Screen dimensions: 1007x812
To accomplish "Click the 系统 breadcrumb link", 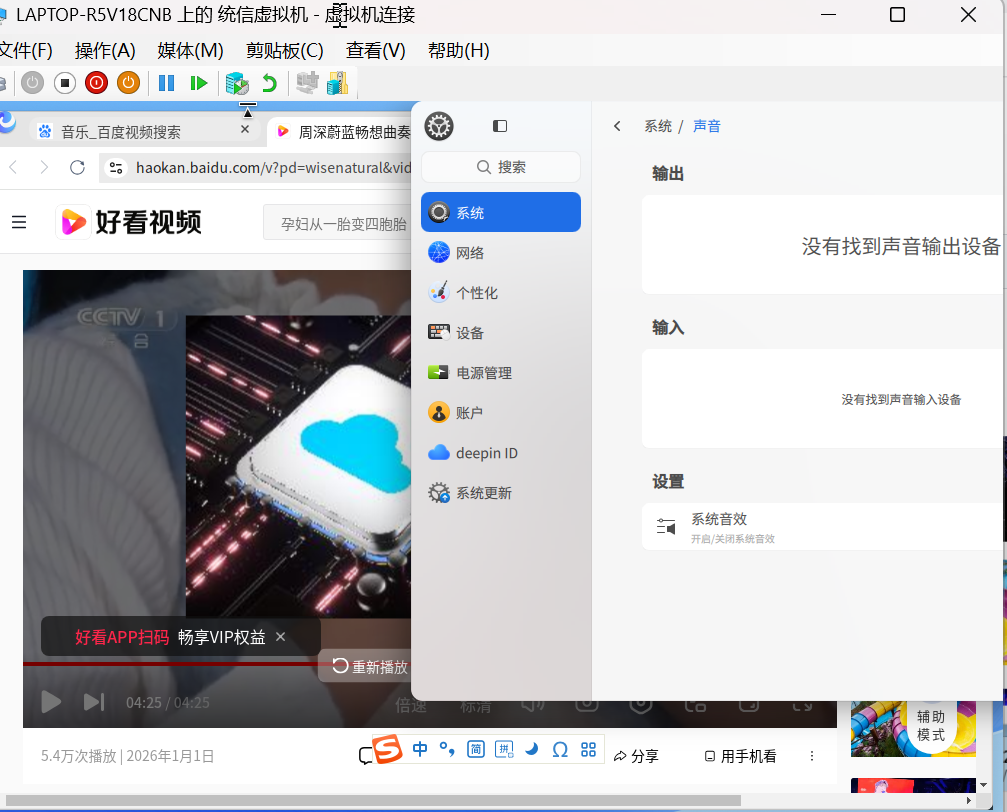I will click(x=658, y=126).
